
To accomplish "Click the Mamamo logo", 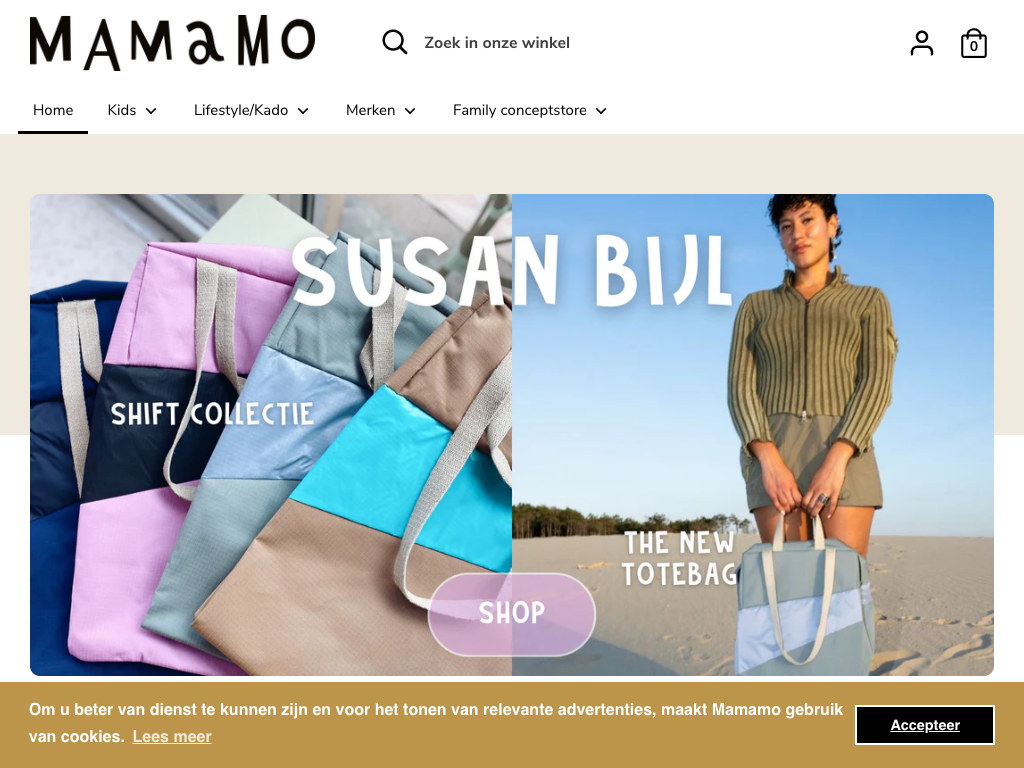I will 172,42.
